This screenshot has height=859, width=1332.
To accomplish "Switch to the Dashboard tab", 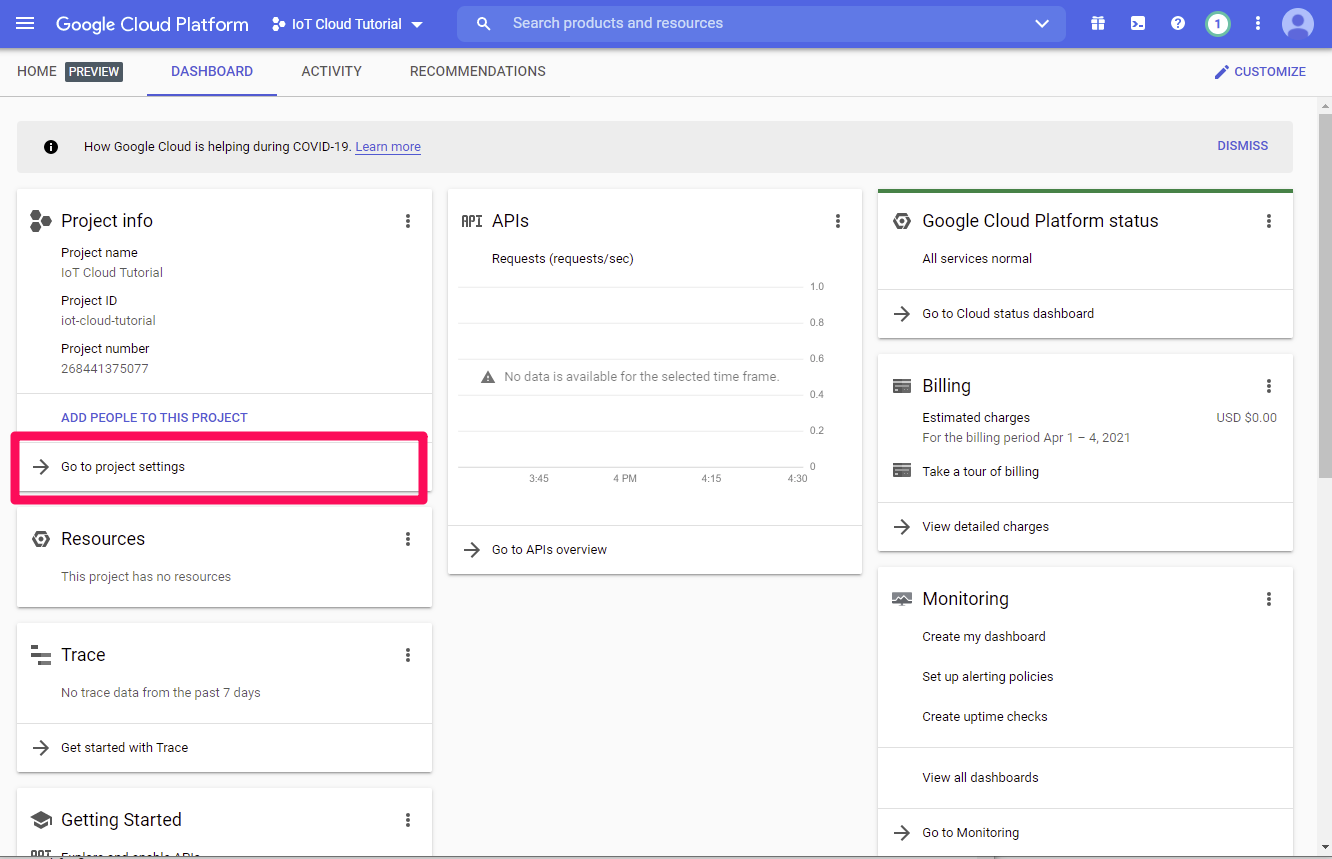I will click(x=212, y=72).
